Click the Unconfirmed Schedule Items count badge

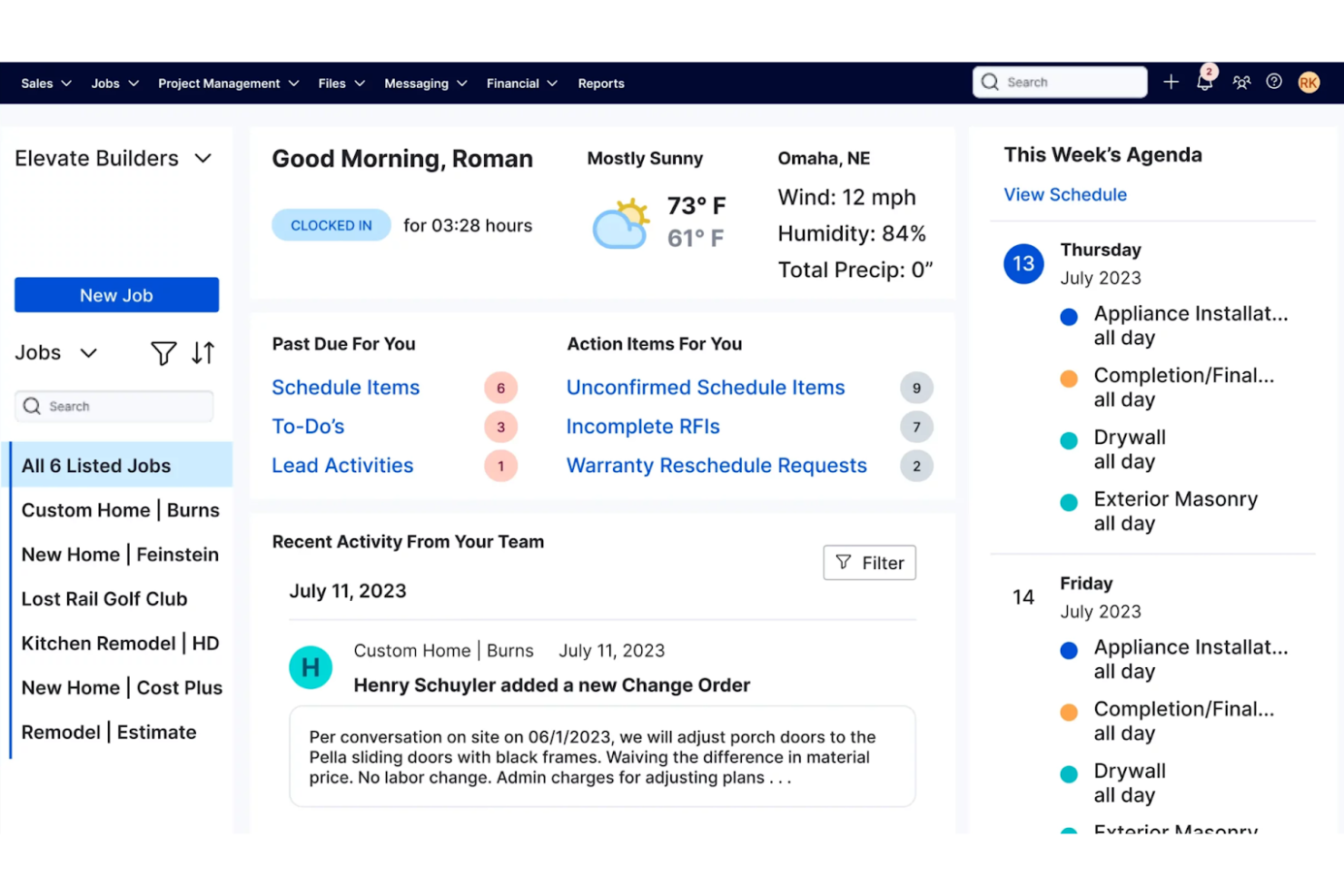coord(916,388)
